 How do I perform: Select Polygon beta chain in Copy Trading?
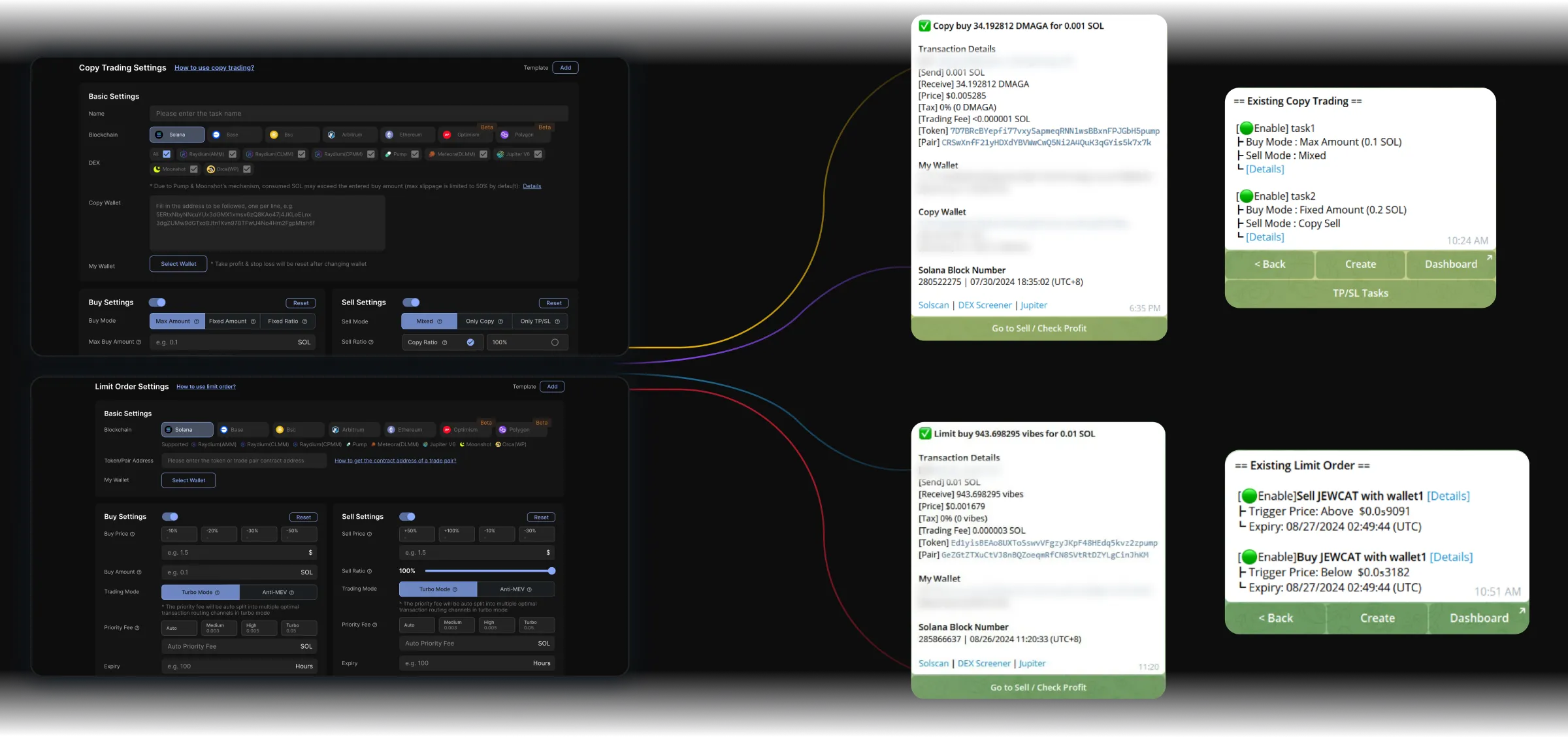pos(524,135)
